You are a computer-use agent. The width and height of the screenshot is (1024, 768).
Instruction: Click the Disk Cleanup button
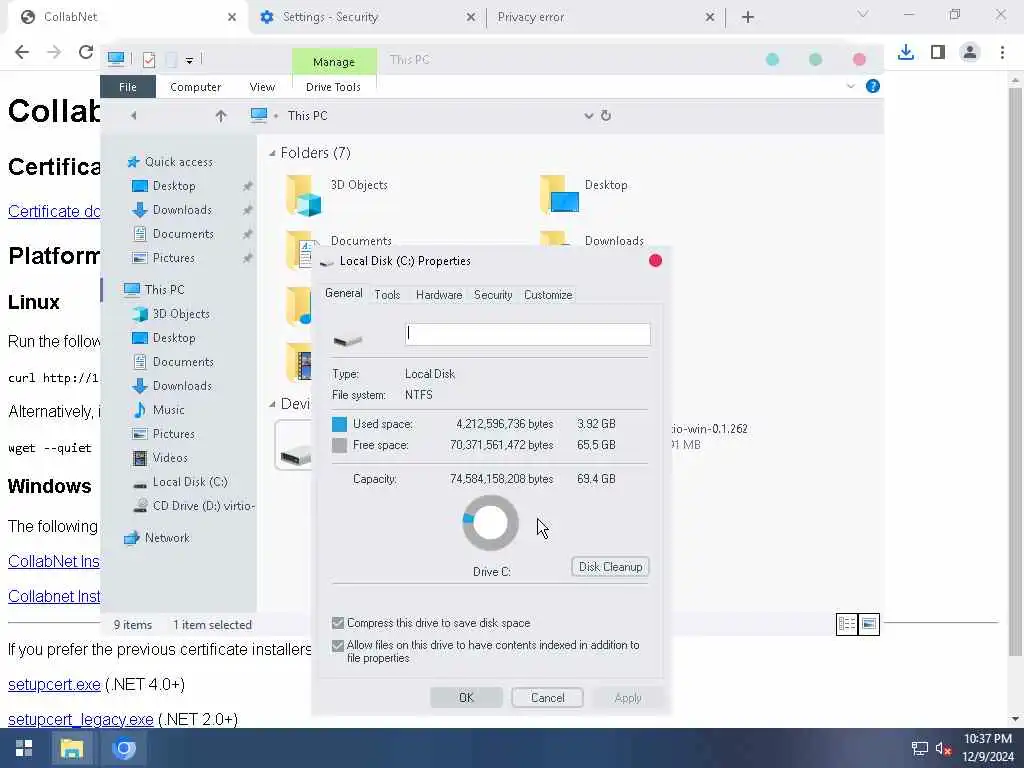tap(610, 567)
